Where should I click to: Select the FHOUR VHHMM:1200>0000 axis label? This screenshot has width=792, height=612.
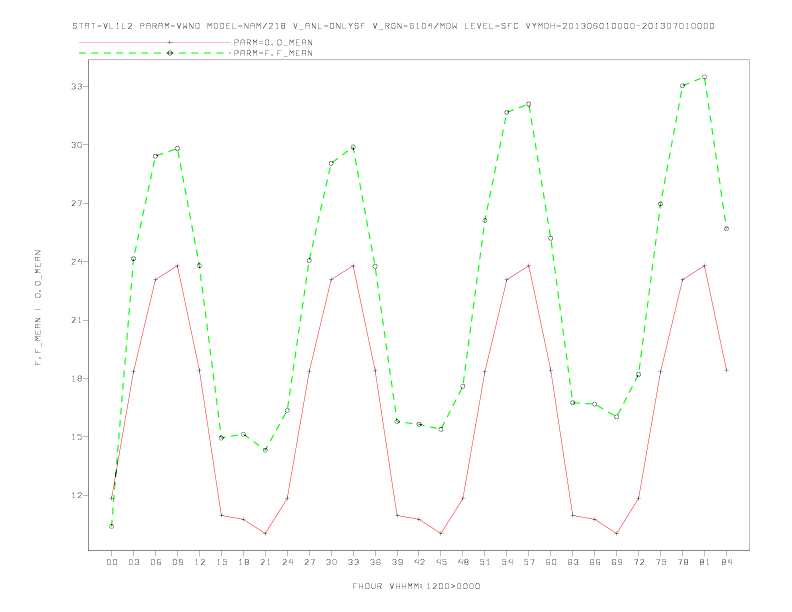[x=416, y=586]
